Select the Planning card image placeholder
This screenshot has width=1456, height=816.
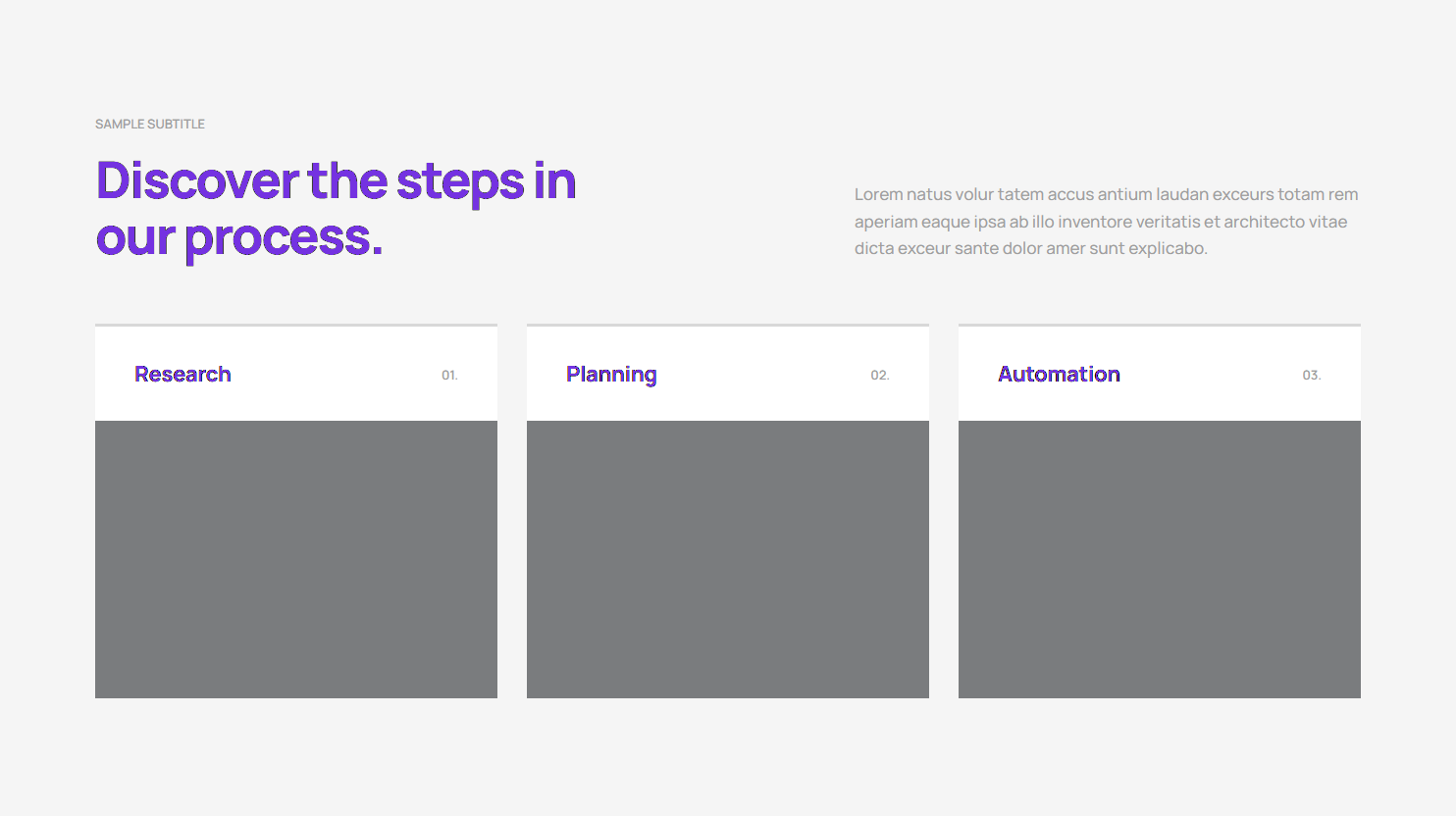point(728,559)
